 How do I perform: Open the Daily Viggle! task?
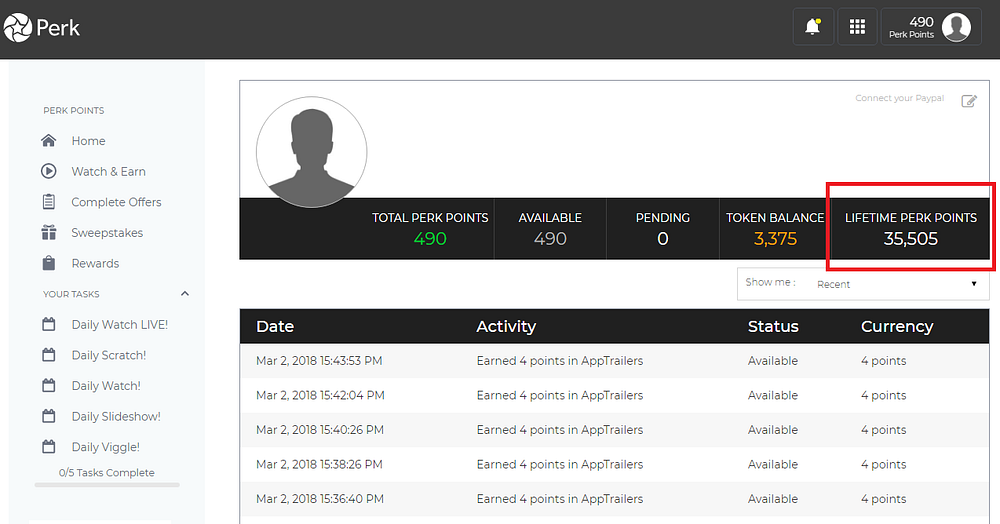point(105,447)
